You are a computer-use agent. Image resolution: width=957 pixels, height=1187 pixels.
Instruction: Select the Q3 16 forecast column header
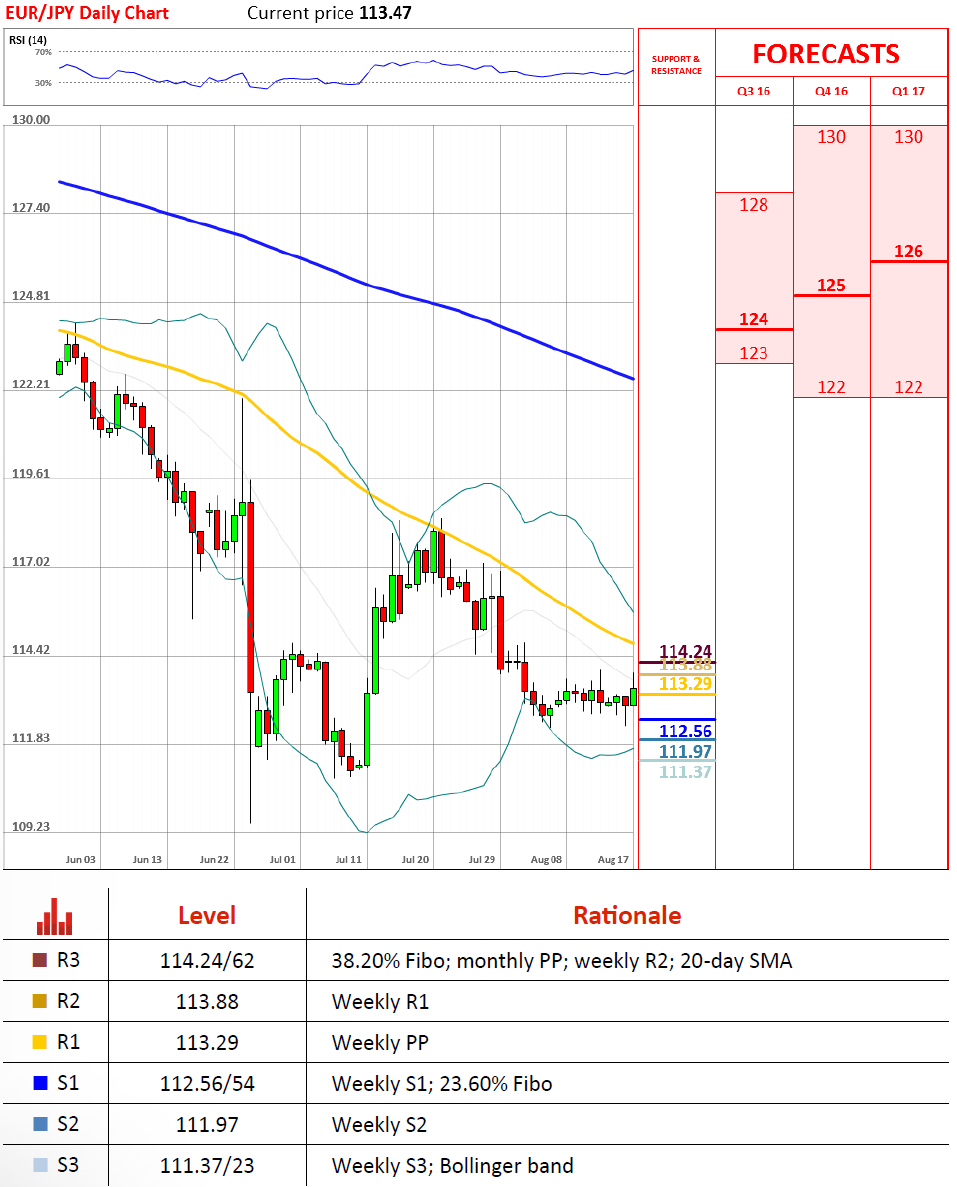pos(754,91)
